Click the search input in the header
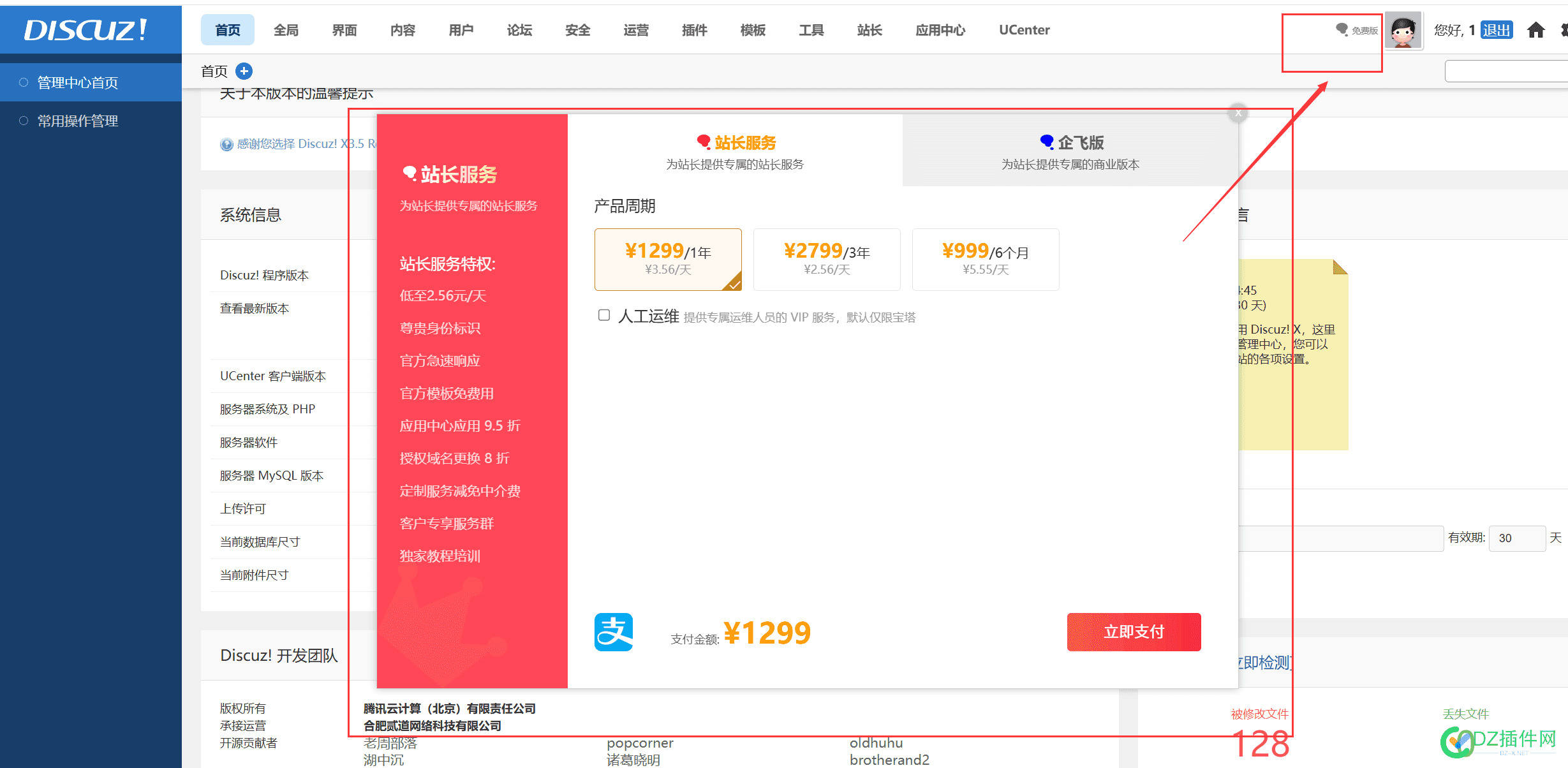 click(x=1506, y=71)
